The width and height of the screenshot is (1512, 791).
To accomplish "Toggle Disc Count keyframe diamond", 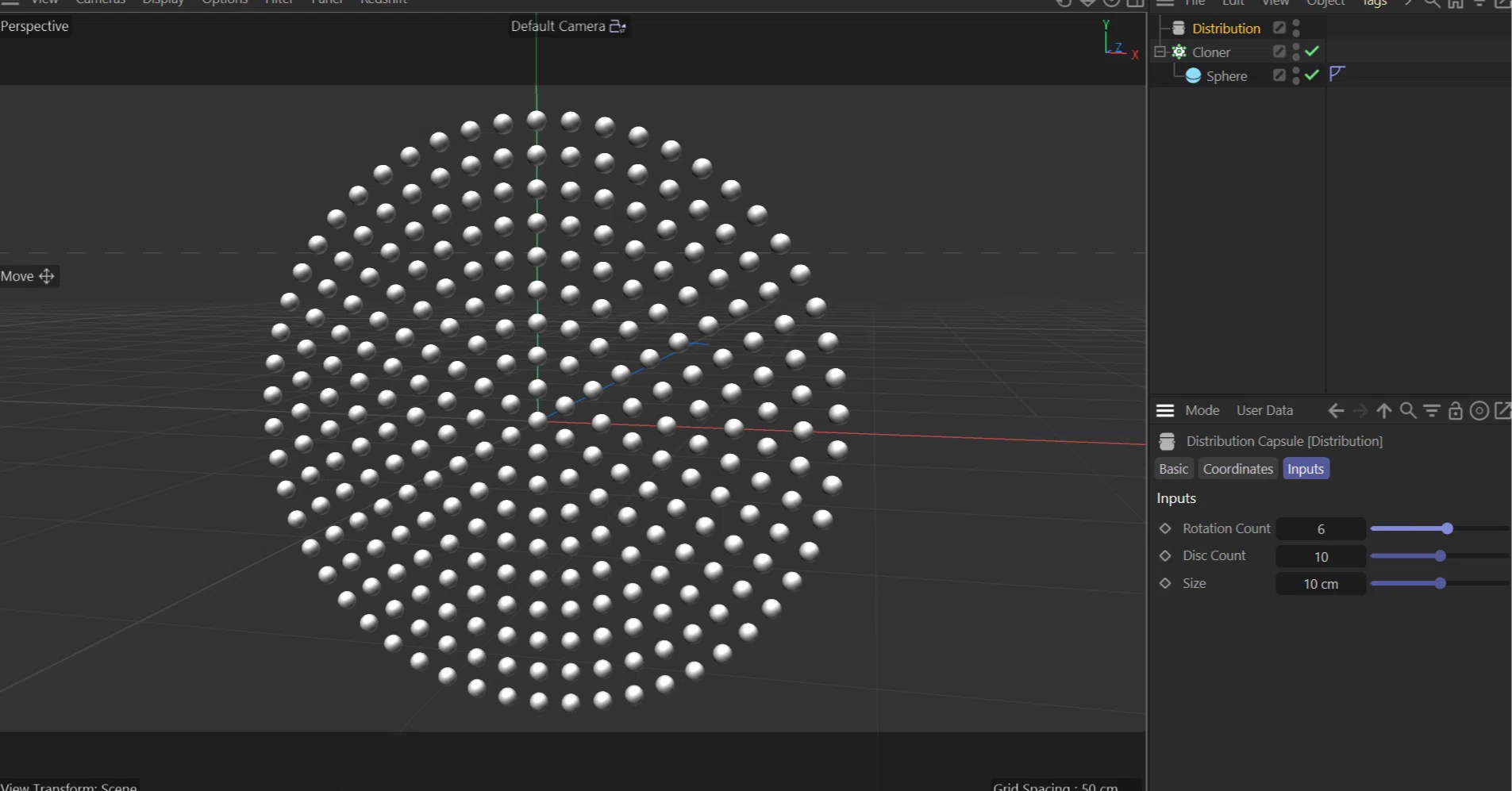I will coord(1165,555).
